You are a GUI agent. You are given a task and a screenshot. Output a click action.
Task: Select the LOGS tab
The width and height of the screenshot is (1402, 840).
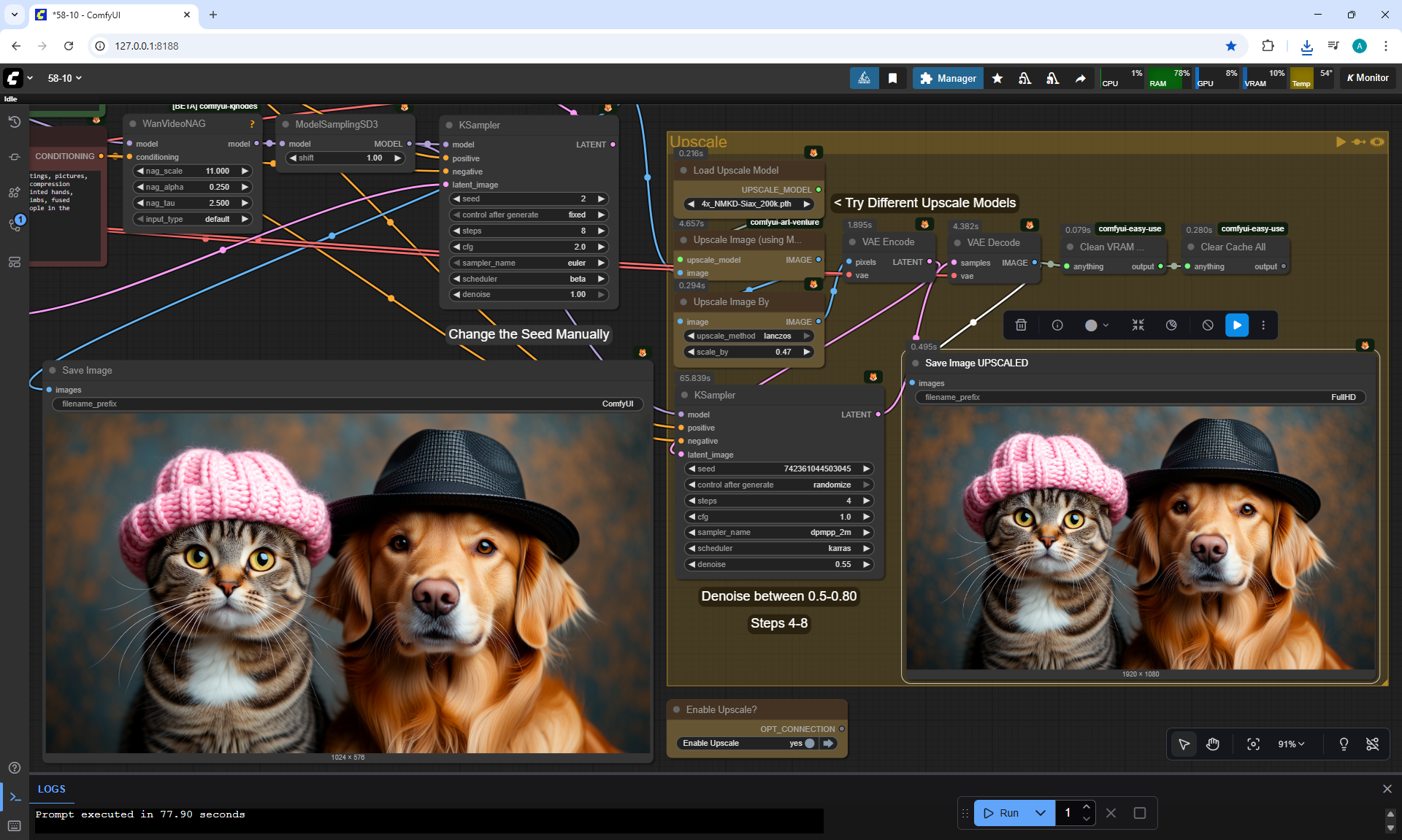51,789
